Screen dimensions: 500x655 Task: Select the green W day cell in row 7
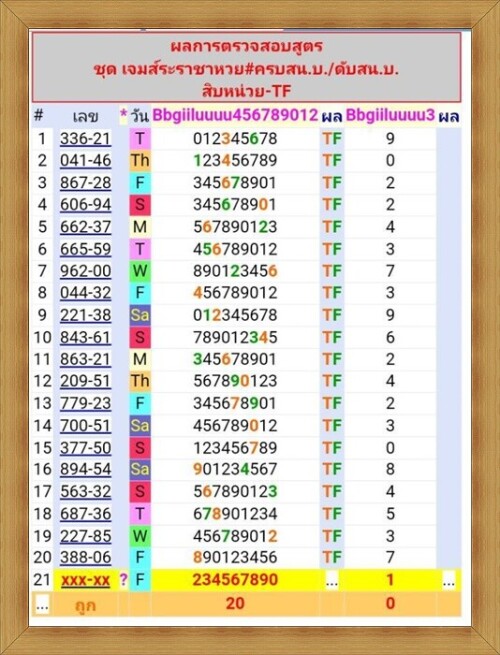pos(140,271)
